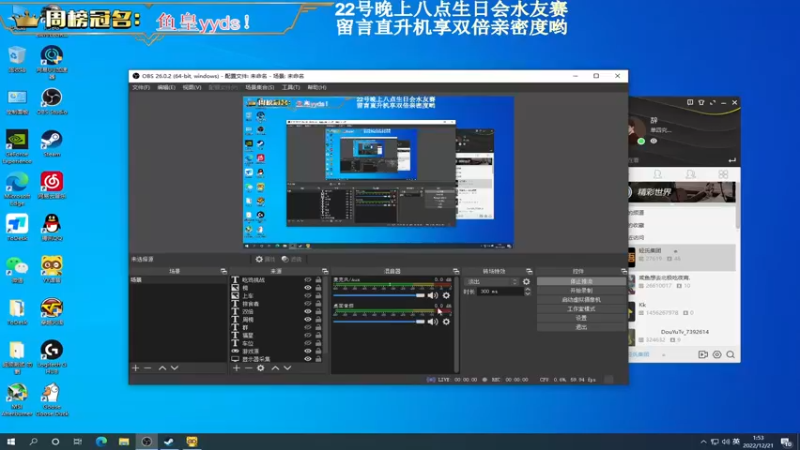
Task: Pop out the 控件 dock panel
Action: [x=623, y=271]
